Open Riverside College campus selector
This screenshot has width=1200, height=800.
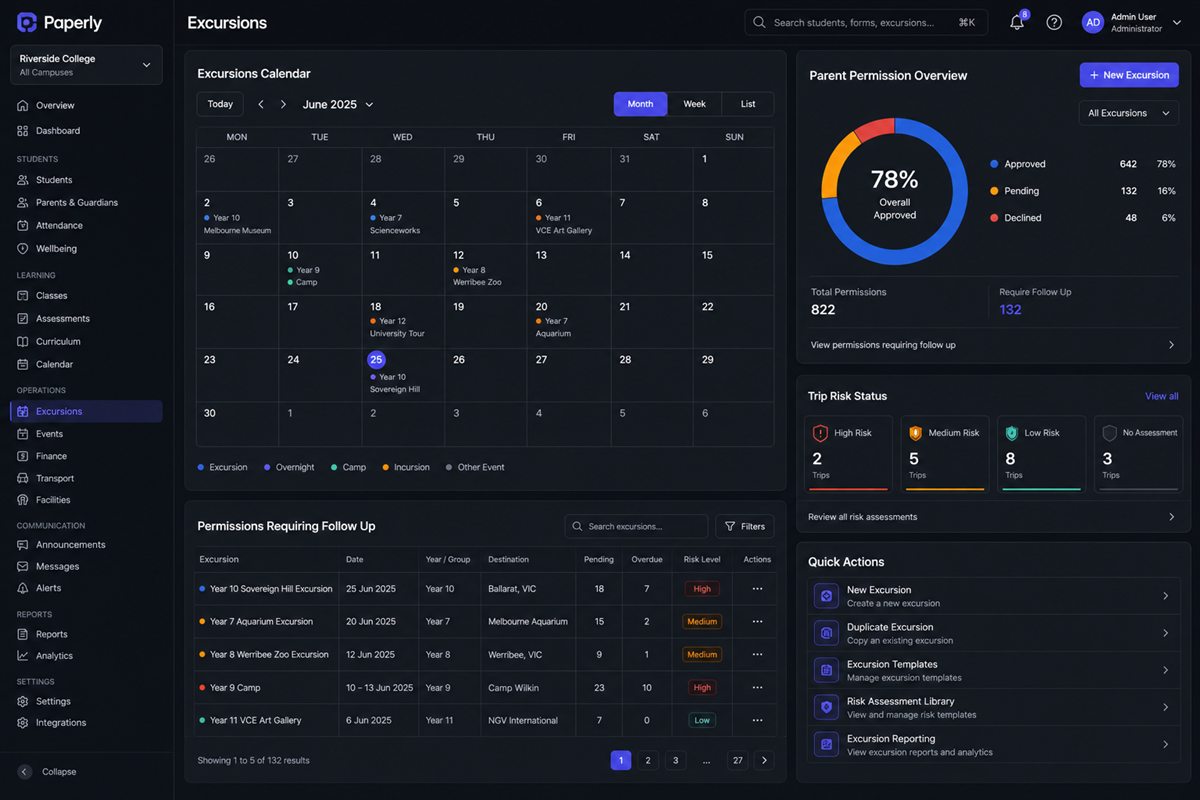pyautogui.click(x=86, y=65)
